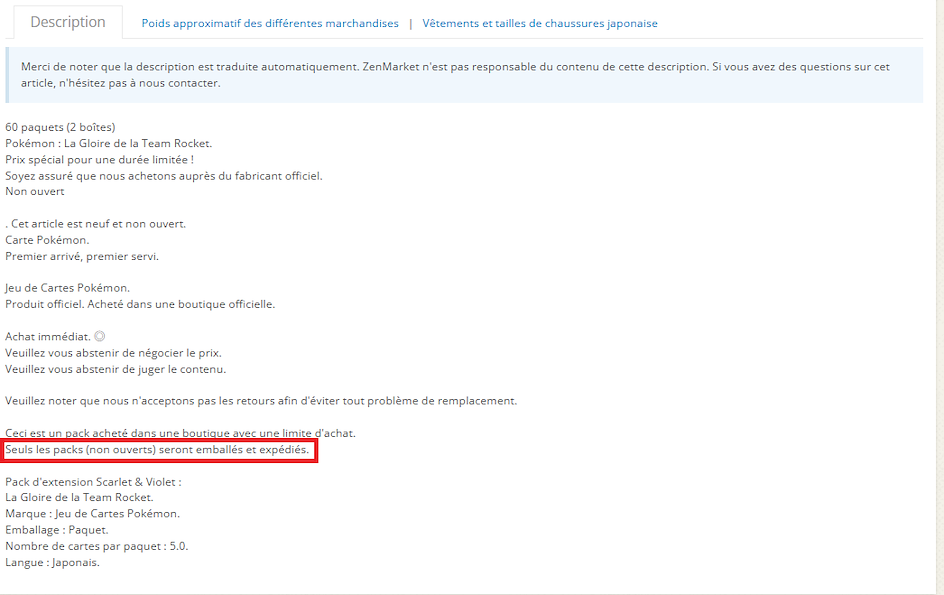Click the line about buying from official manufacturer

click(x=164, y=176)
